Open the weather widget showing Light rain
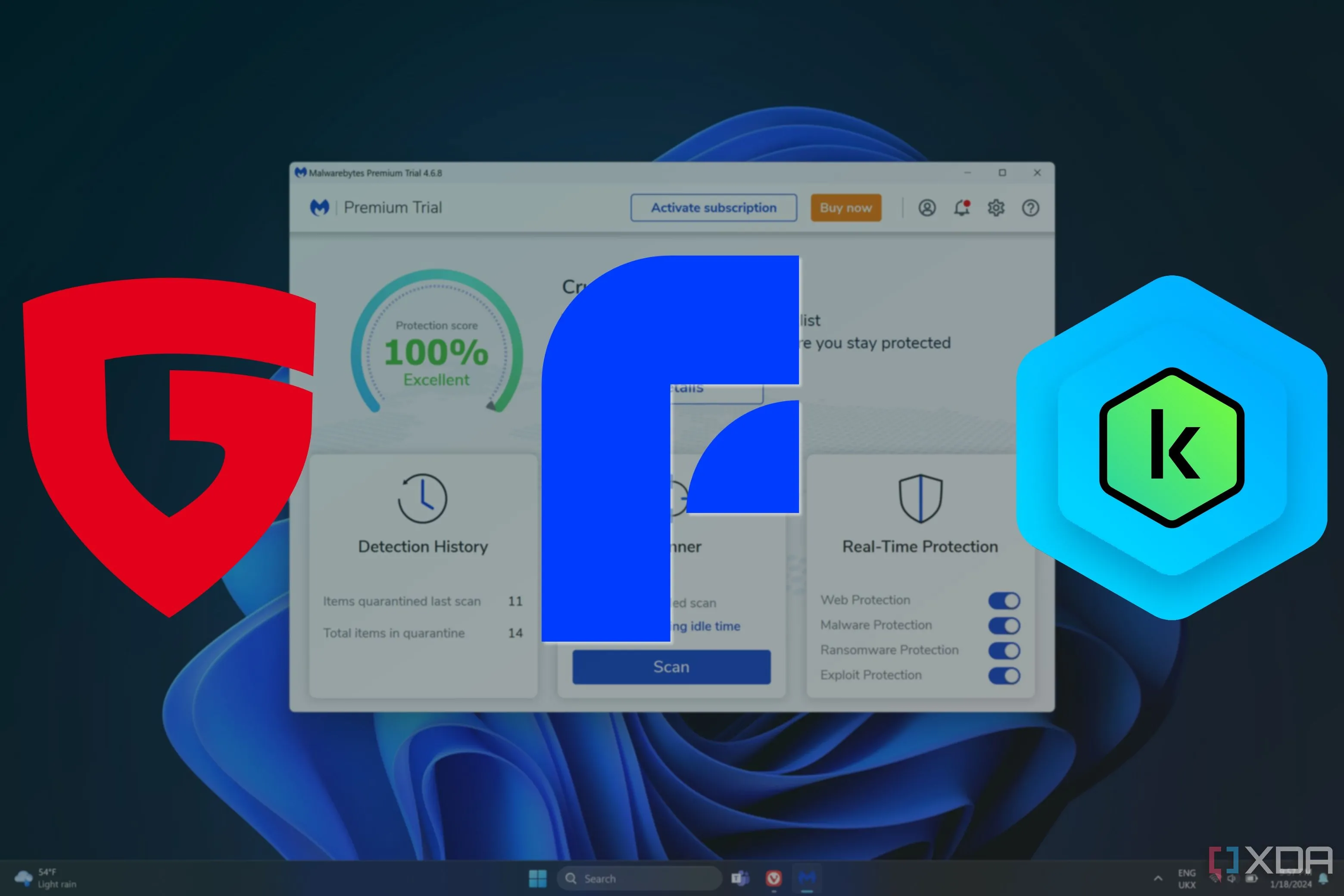Screen dimensions: 1344x896 click(46, 878)
